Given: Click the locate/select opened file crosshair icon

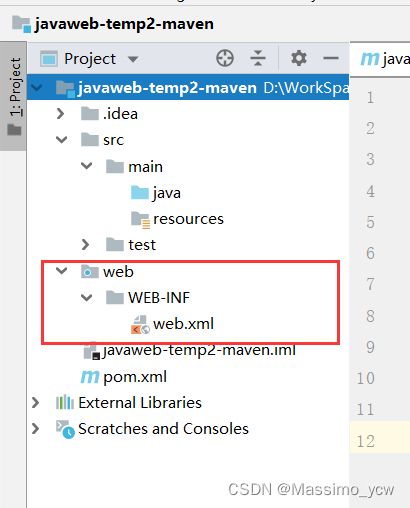Looking at the screenshot, I should [225, 58].
